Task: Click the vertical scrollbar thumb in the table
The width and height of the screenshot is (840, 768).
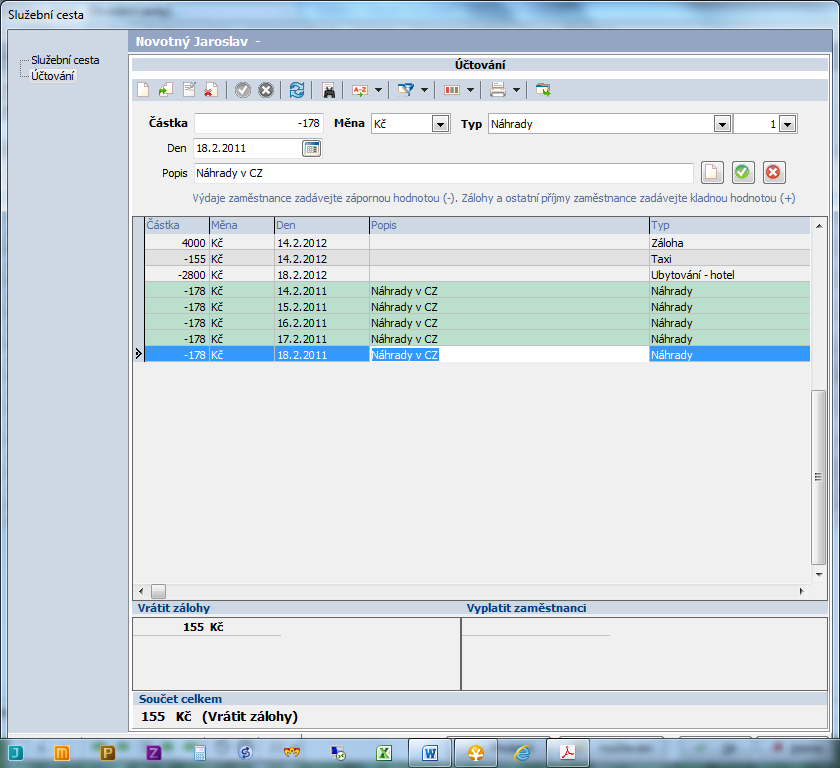Action: [x=818, y=477]
